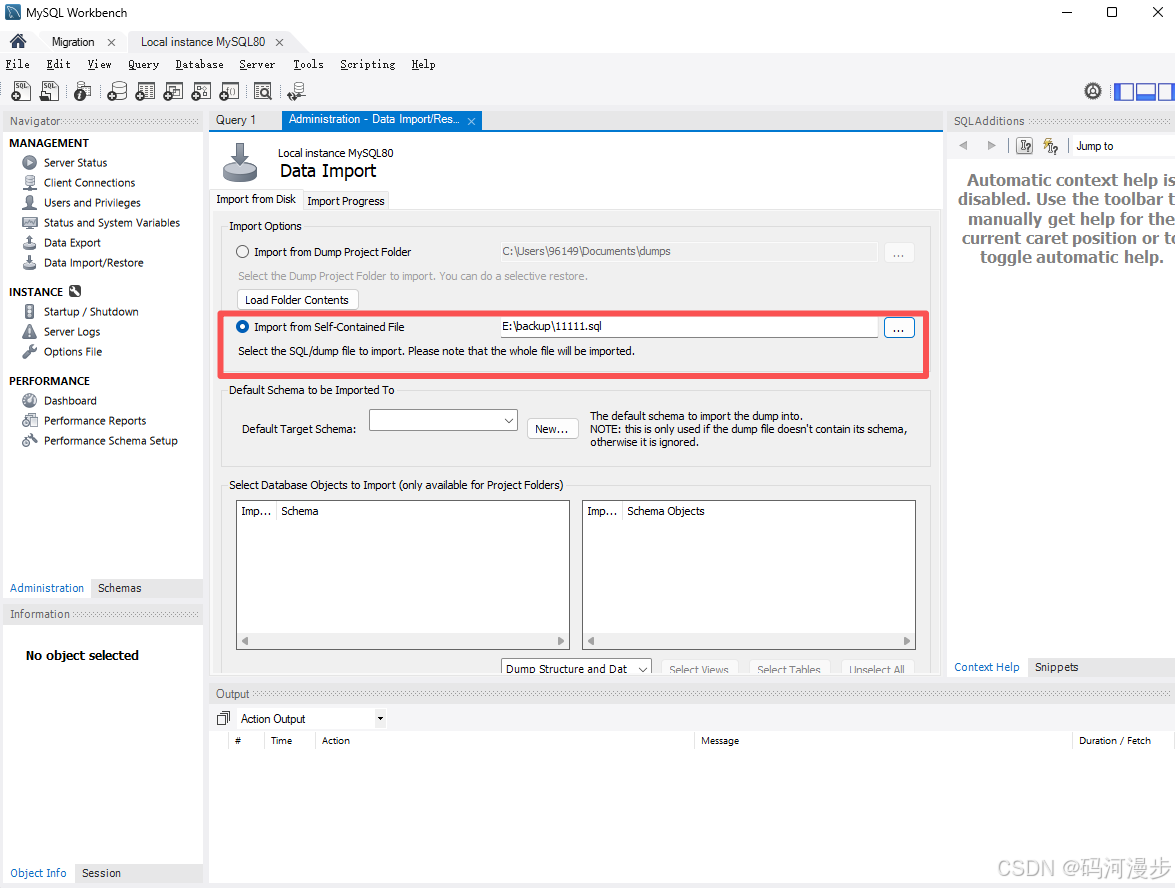Open the Query menu
This screenshot has height=888, width=1175.
point(143,64)
